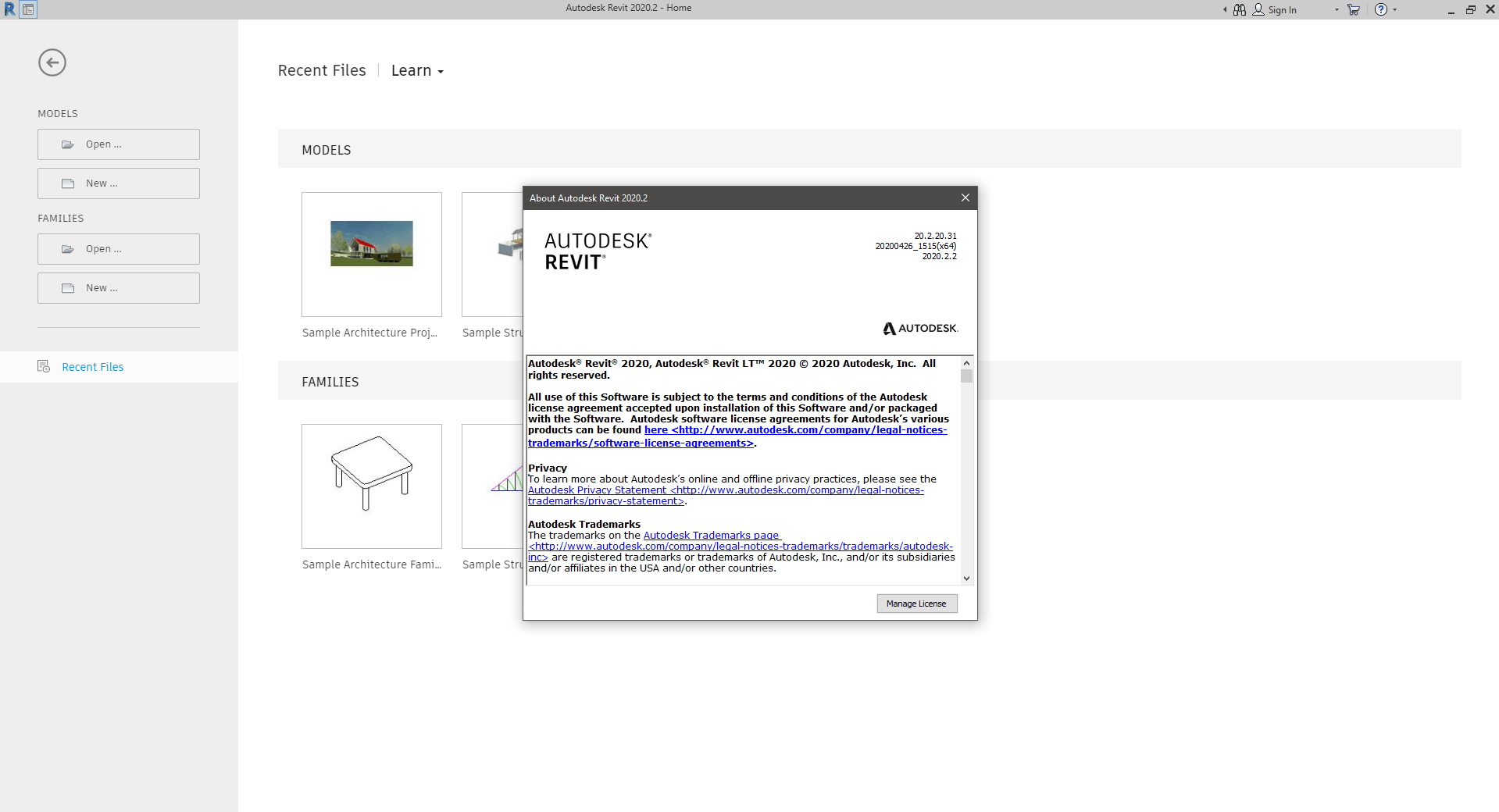Click the Home page icon in title bar
Screen dimensions: 1499x812
(x=28, y=9)
